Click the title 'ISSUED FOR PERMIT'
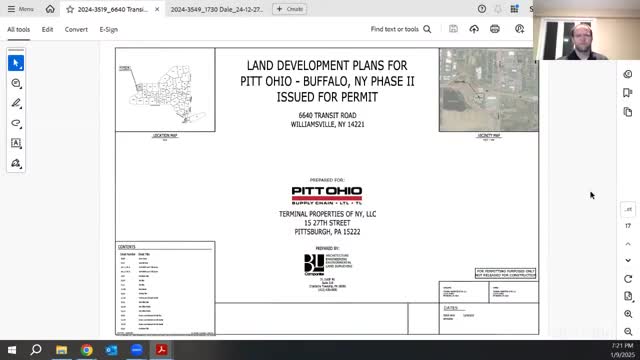Screen dimensions: 640x360 [x=327, y=97]
